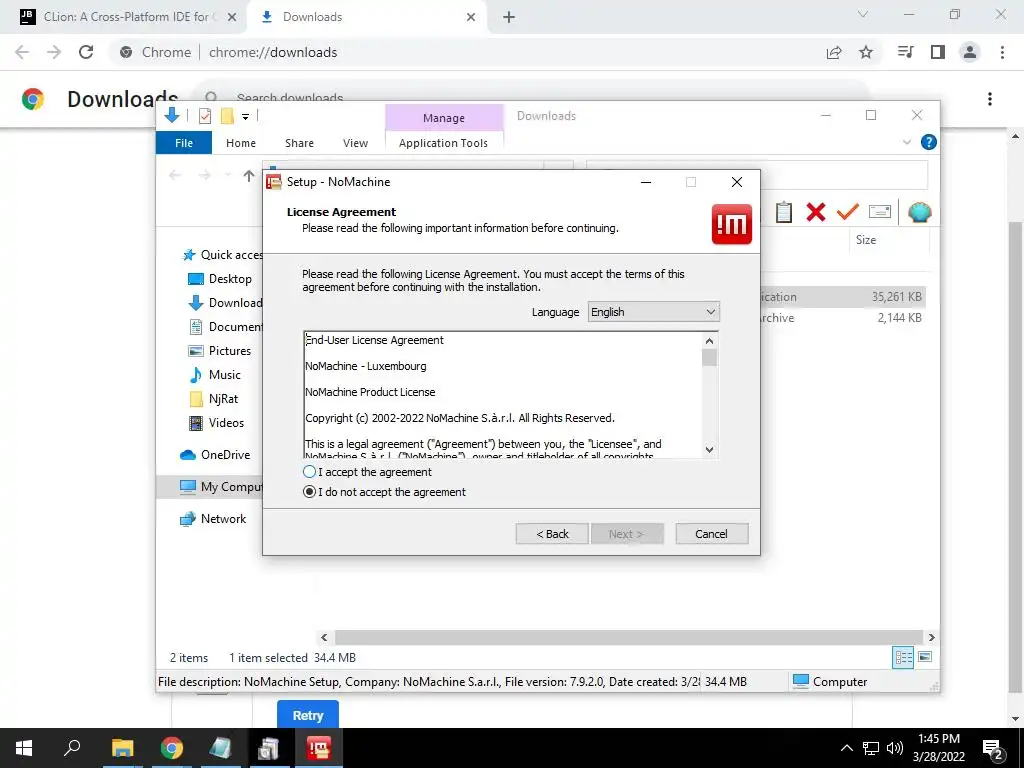Click the Back button in NoMachine Setup
Viewport: 1024px width, 768px height.
[552, 534]
